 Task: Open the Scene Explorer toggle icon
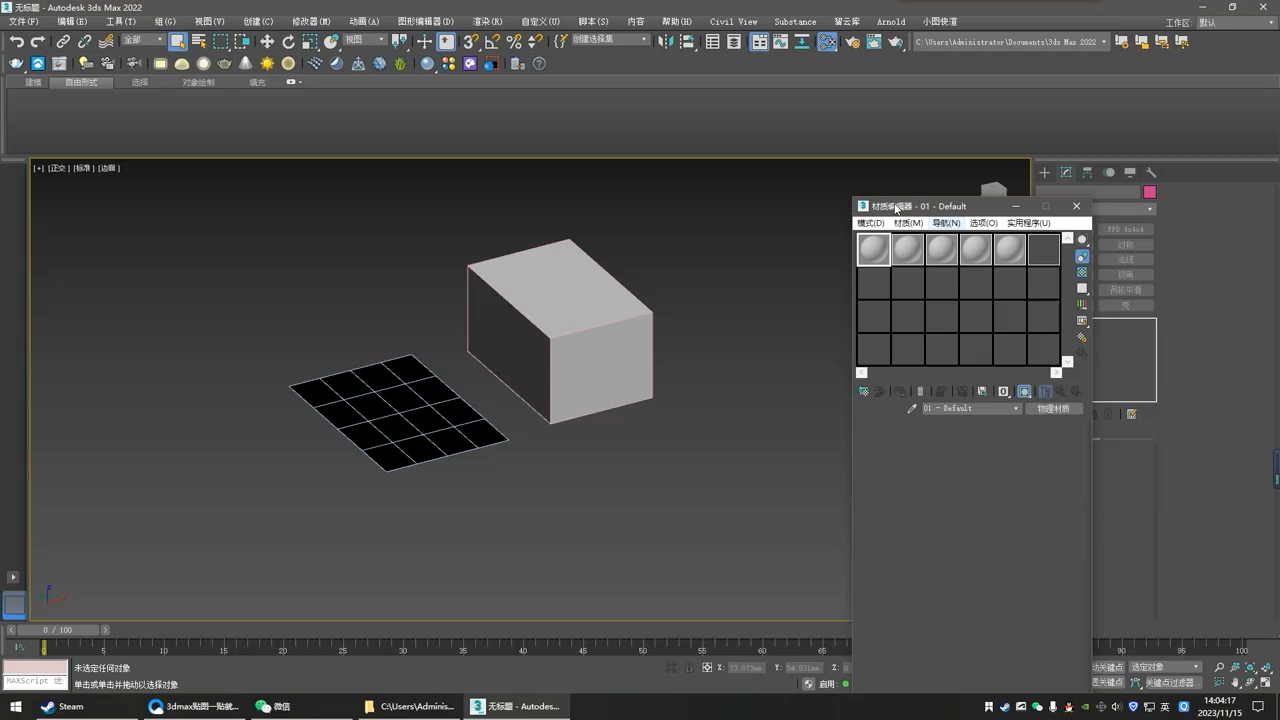(713, 41)
